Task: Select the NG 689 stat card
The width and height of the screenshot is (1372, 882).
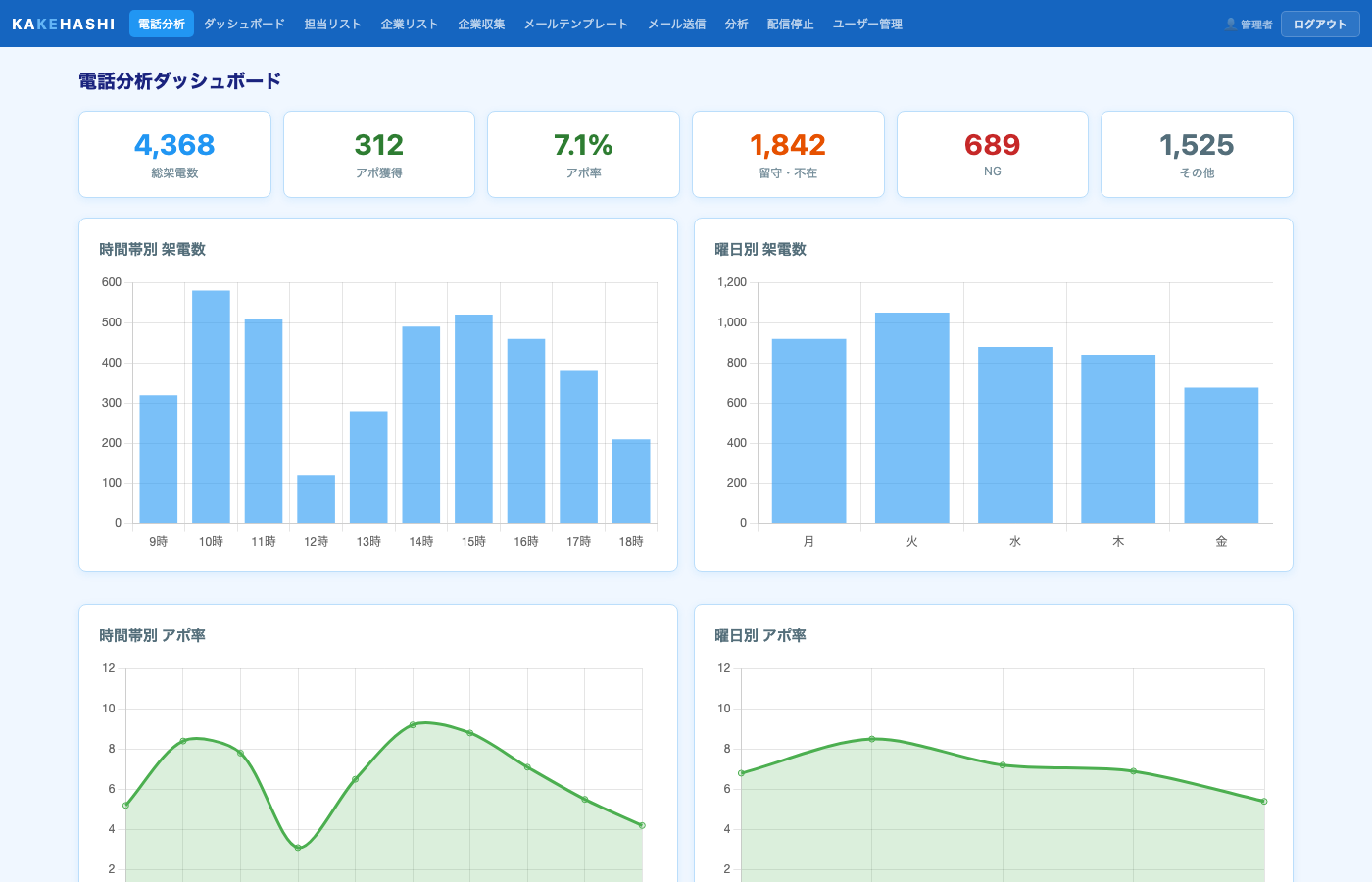Action: tap(992, 155)
